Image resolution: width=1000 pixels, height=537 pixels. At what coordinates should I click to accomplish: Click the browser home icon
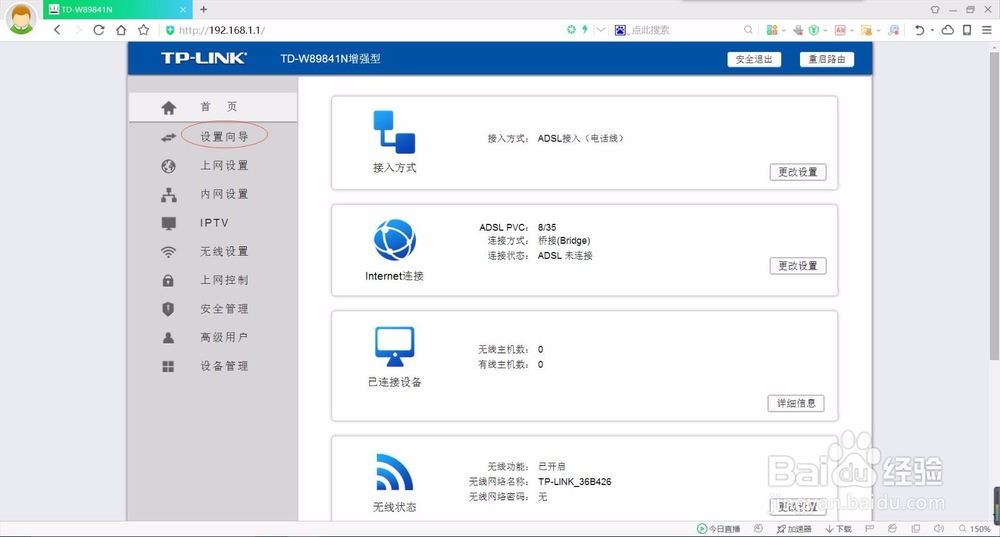click(121, 30)
